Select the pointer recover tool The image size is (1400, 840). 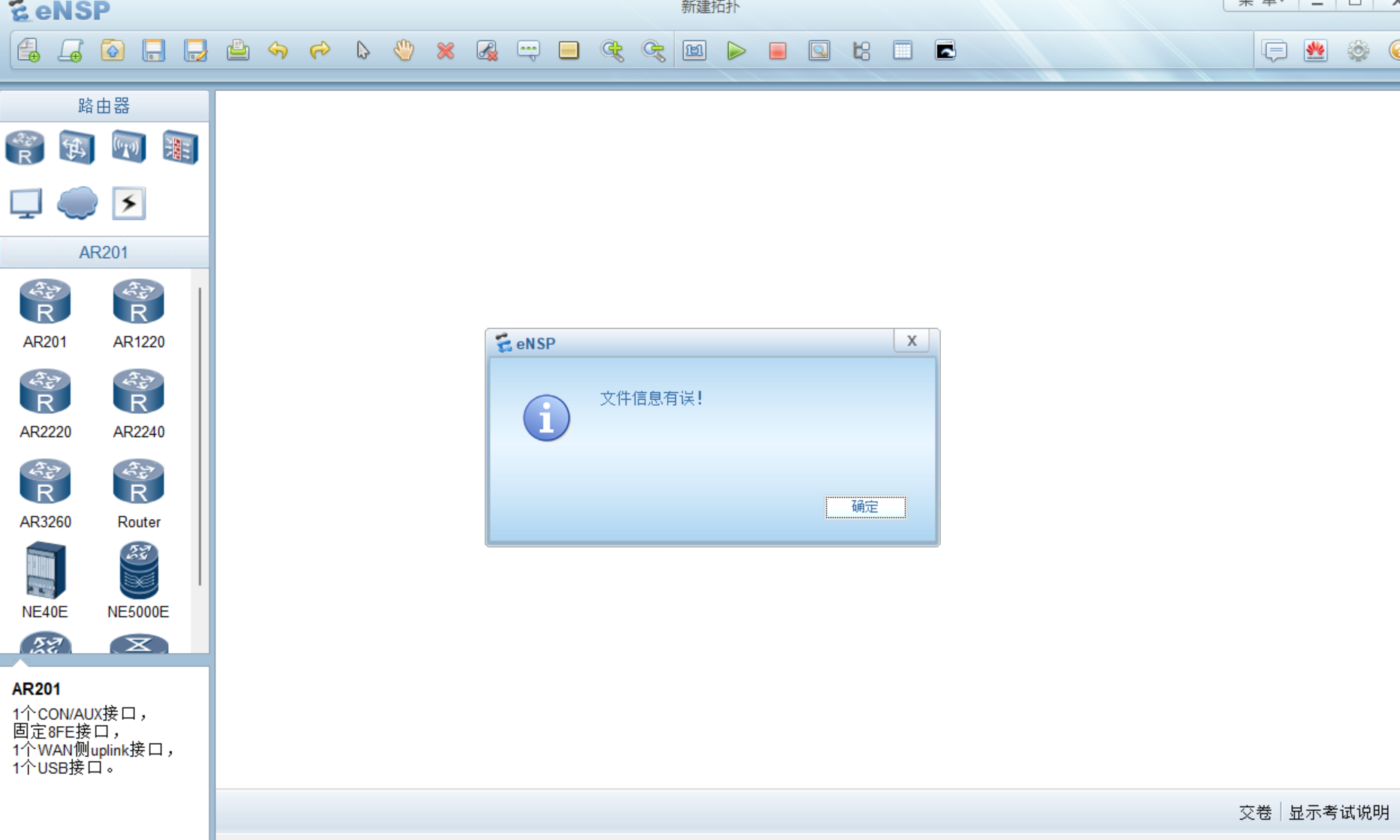pyautogui.click(x=362, y=51)
